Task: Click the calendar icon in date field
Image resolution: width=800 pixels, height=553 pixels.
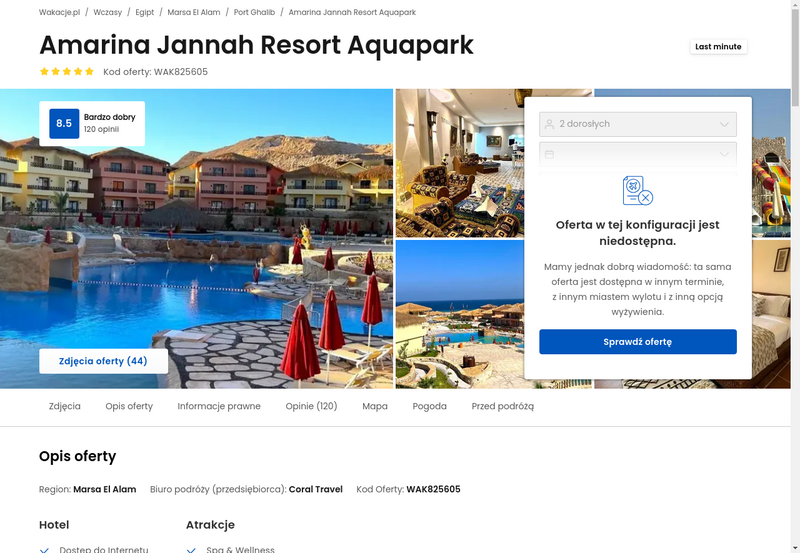Action: point(549,154)
